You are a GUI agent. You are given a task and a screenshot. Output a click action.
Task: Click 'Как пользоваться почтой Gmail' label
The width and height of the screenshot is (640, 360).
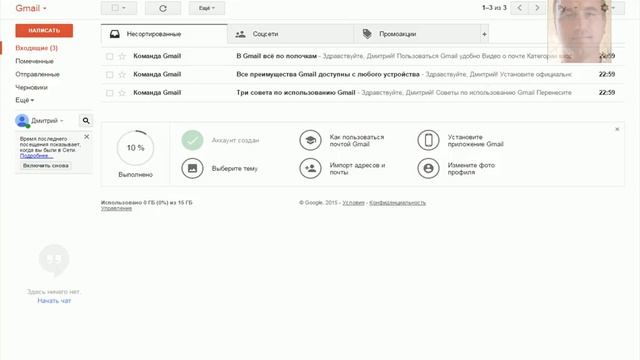point(357,140)
